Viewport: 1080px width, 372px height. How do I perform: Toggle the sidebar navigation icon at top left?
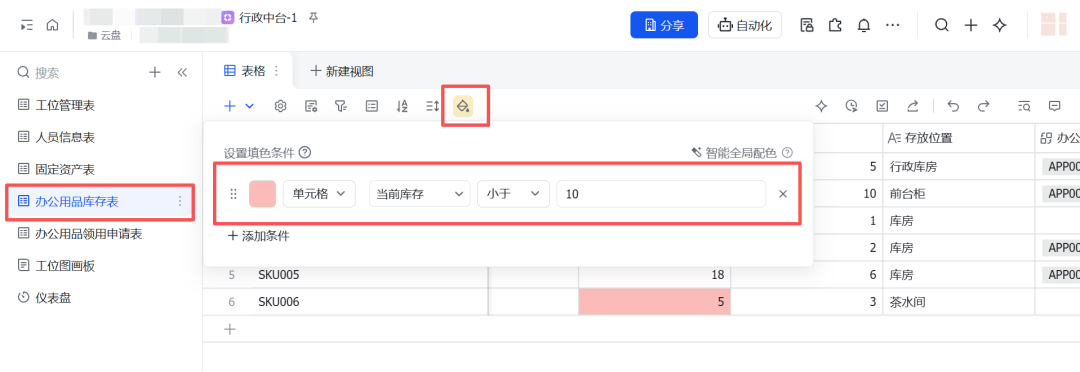[x=27, y=25]
